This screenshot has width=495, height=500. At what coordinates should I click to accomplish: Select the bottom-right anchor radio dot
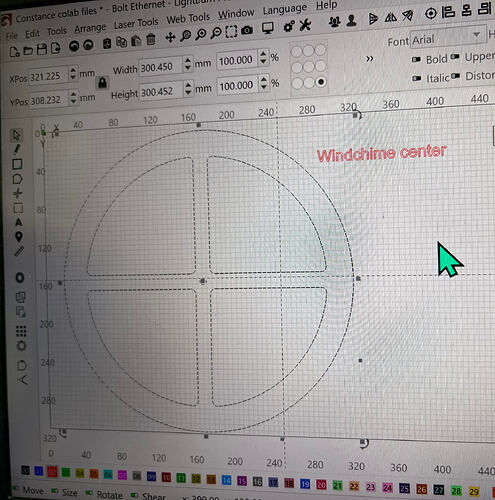321,82
